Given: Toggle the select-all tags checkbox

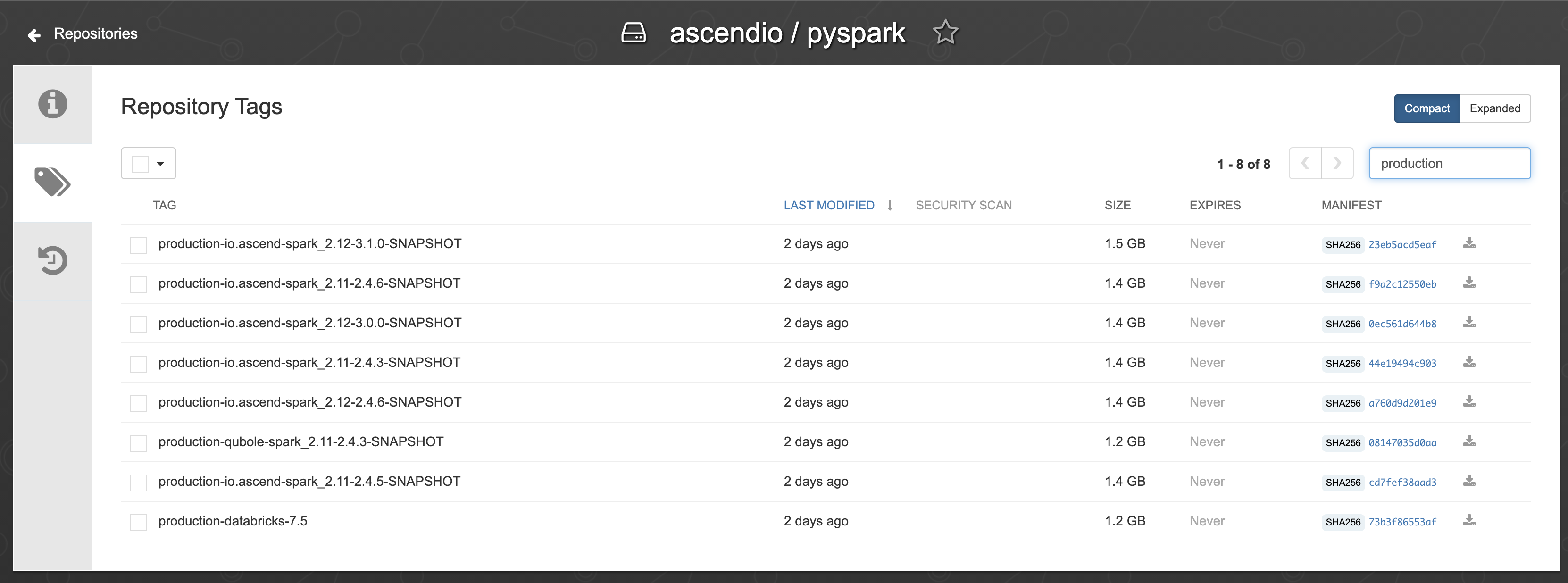Looking at the screenshot, I should [141, 164].
